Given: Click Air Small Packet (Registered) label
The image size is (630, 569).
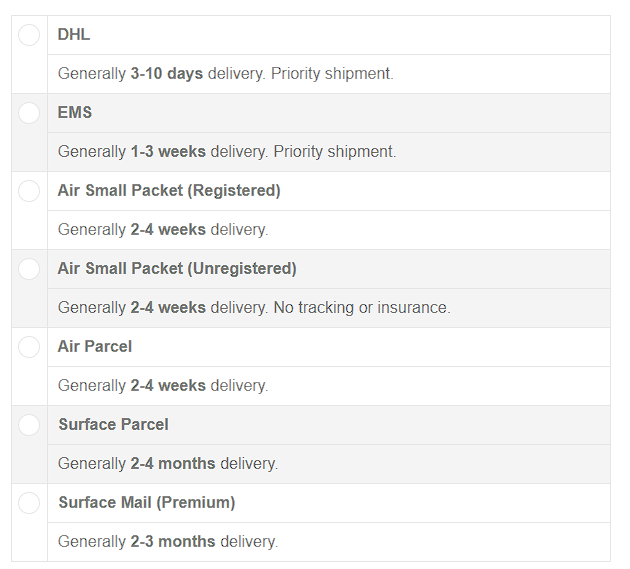Looking at the screenshot, I should coord(169,190).
